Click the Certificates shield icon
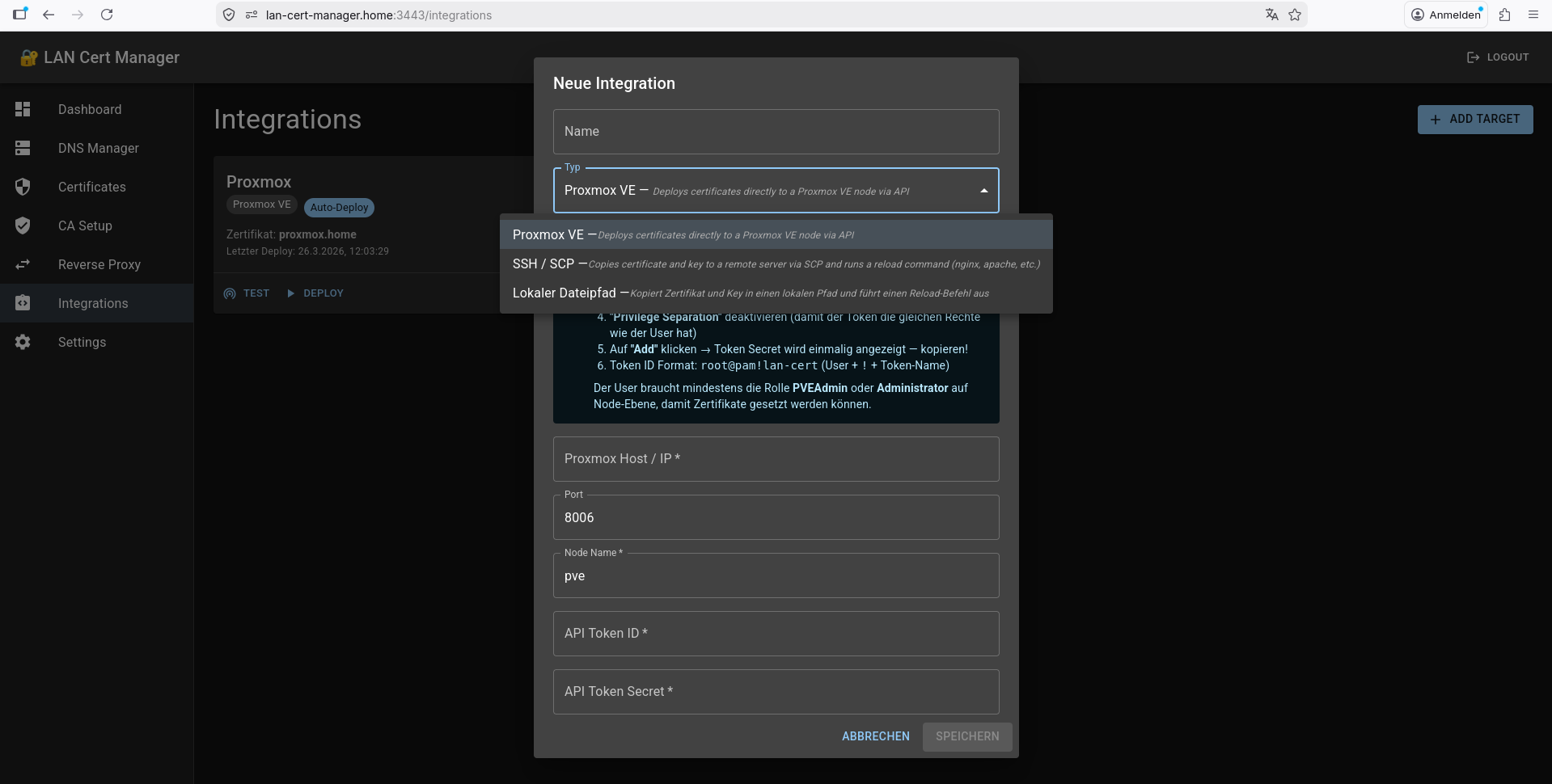This screenshot has width=1552, height=784. (x=23, y=187)
